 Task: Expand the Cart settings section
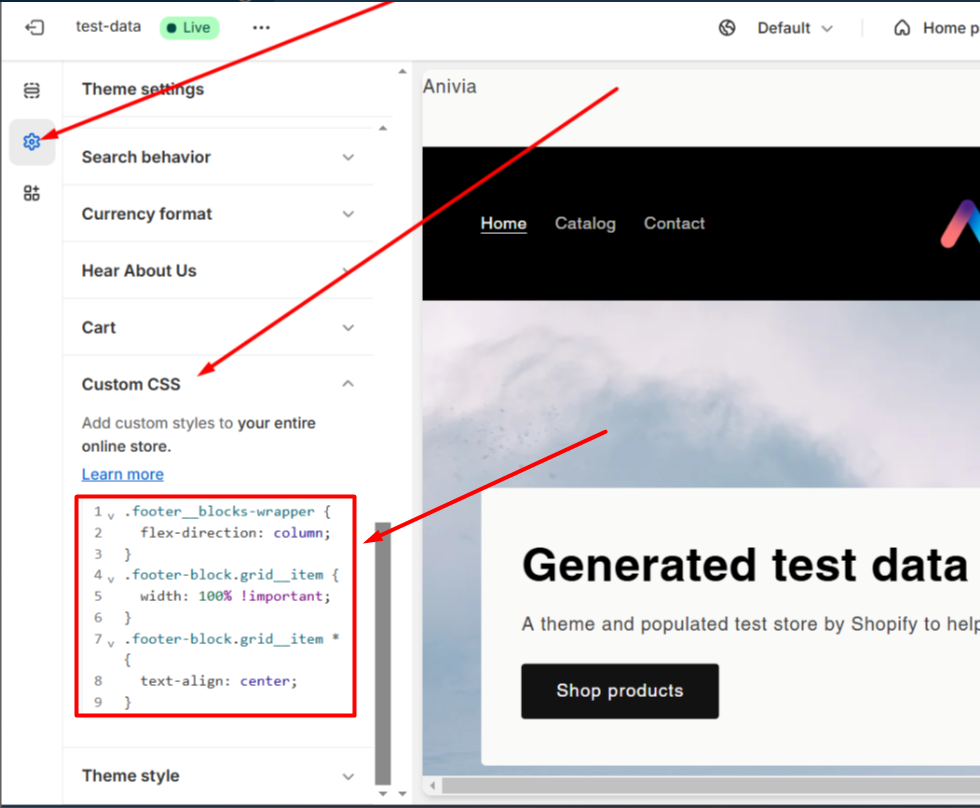(218, 327)
